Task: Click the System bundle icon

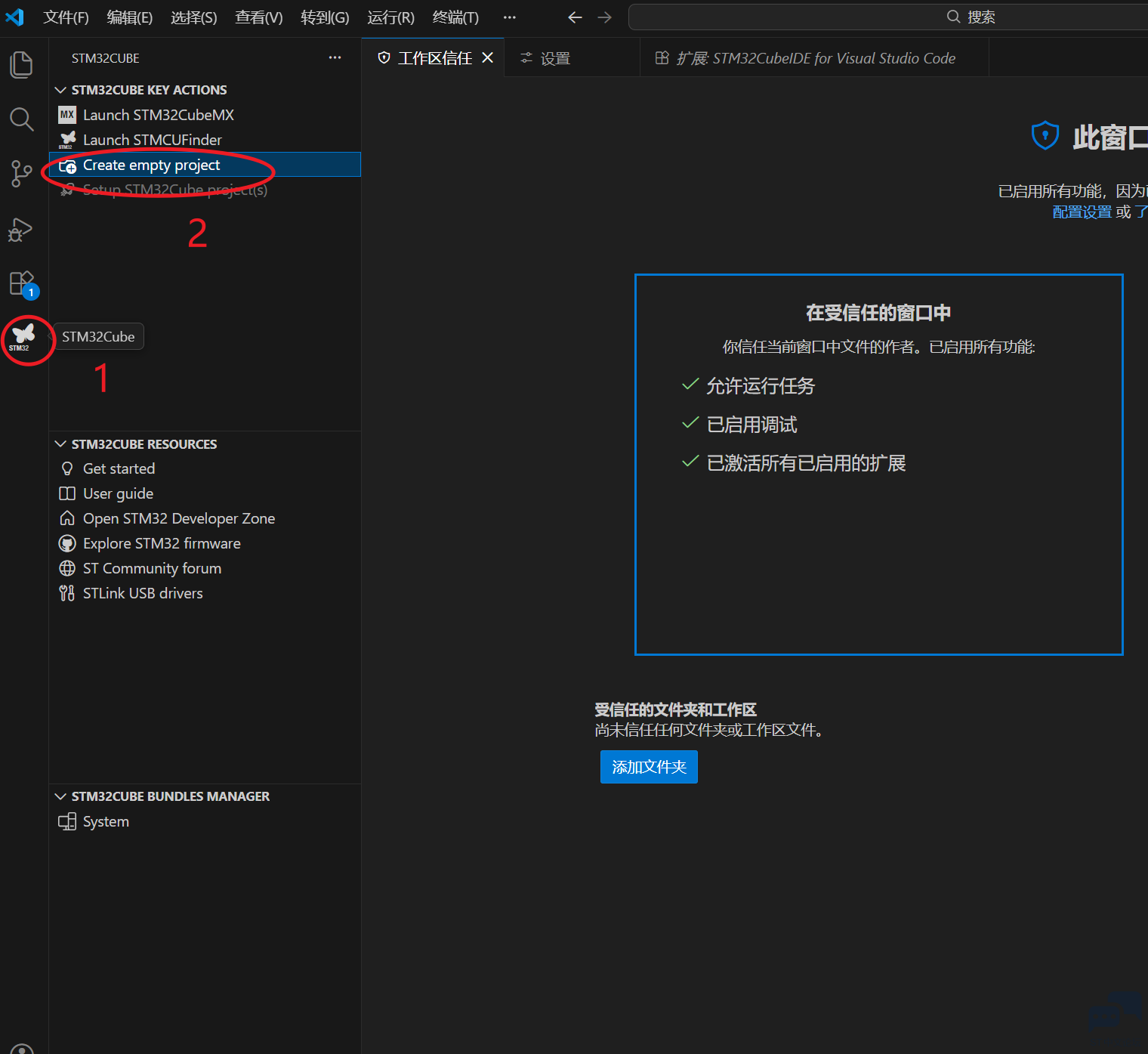Action: click(67, 821)
